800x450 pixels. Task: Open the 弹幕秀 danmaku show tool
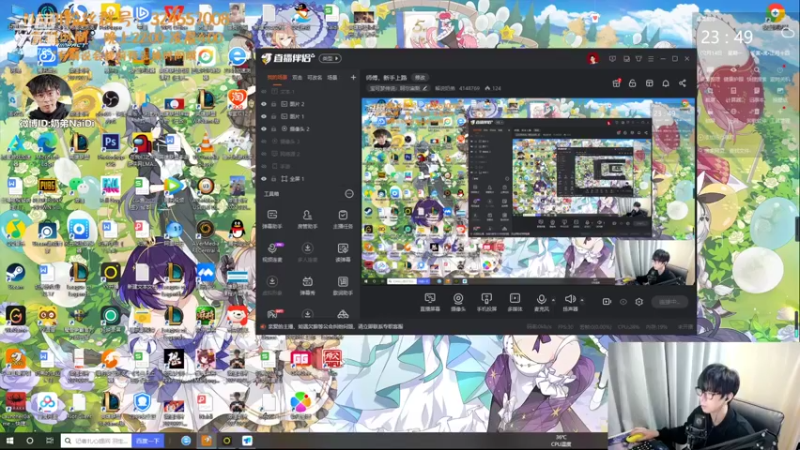point(307,286)
